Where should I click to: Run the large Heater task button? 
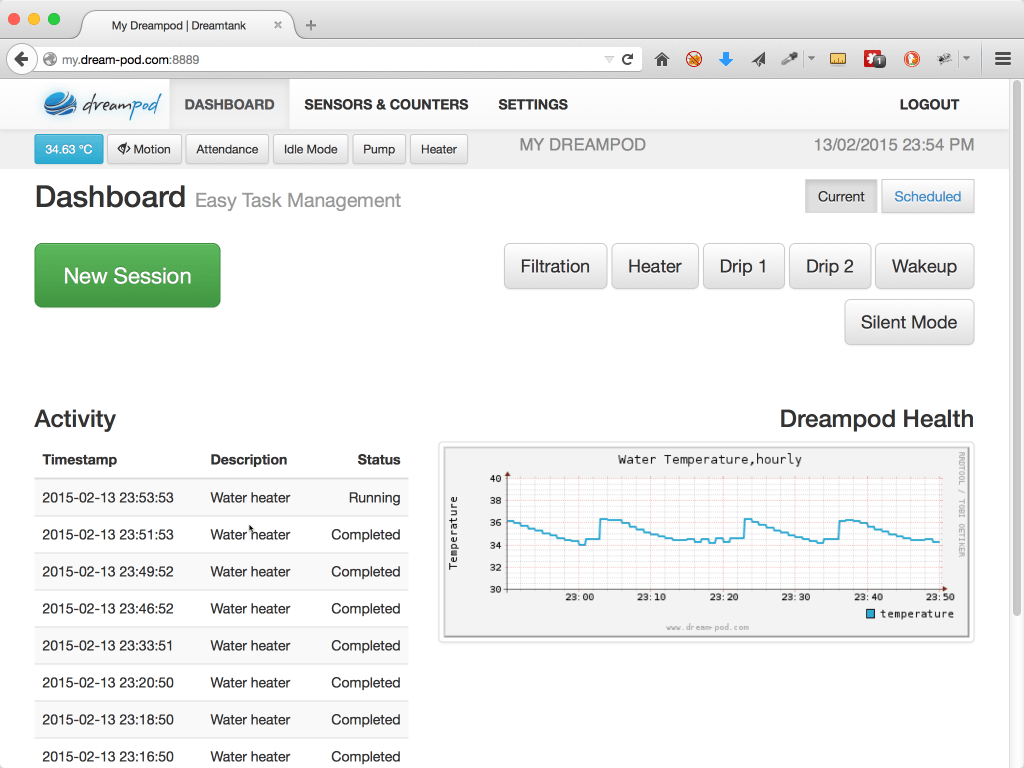click(655, 266)
